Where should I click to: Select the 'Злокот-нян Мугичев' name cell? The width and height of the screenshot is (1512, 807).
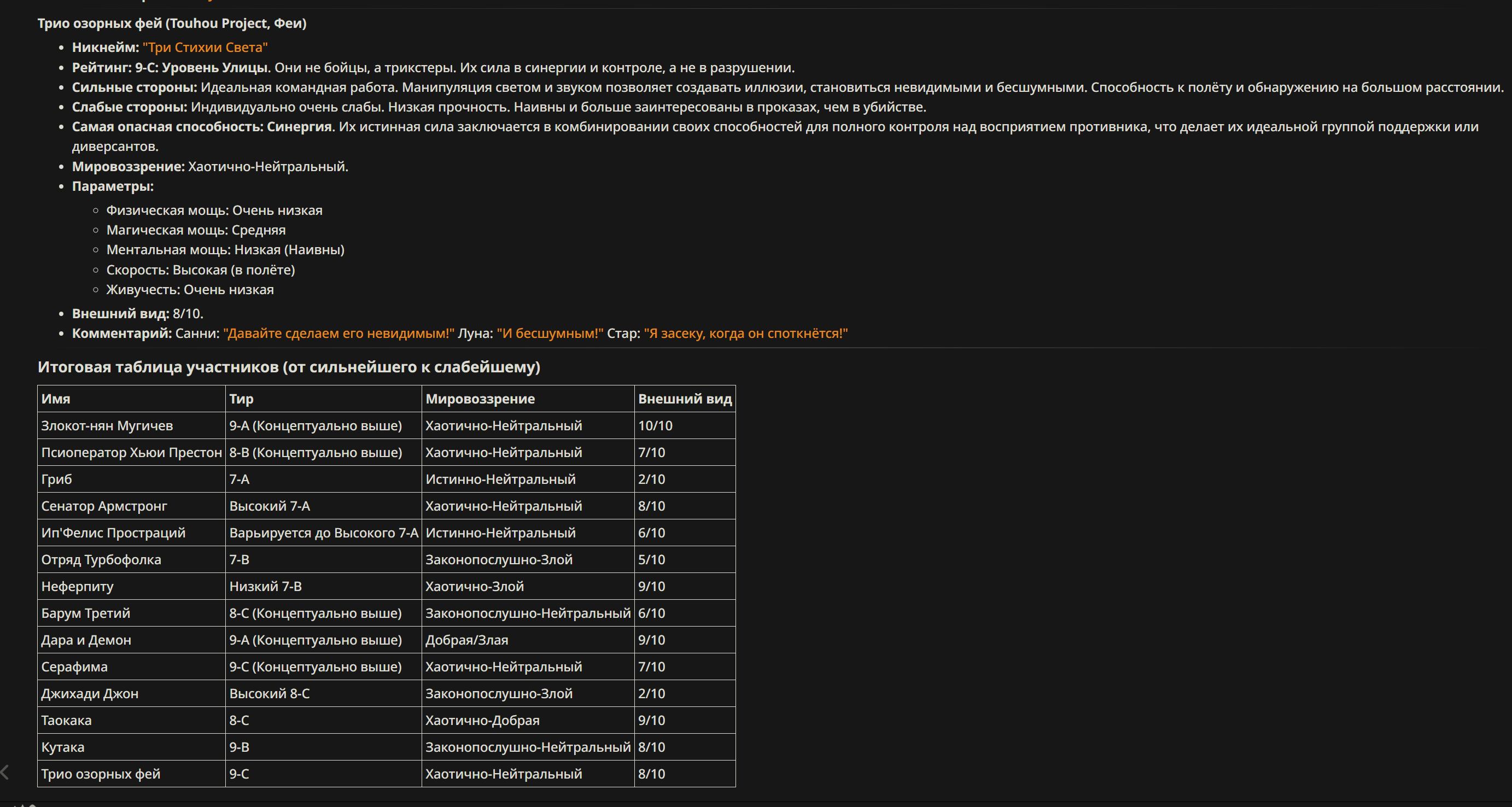(x=131, y=425)
